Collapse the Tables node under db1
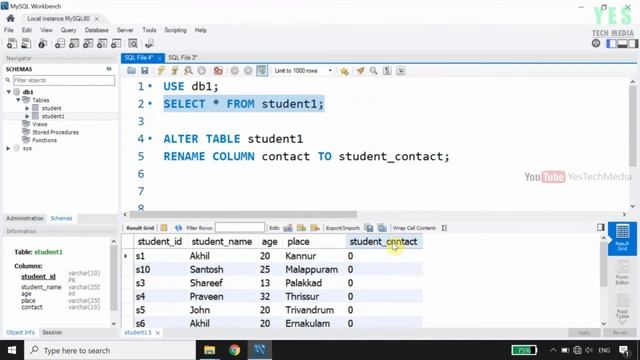Screen dimensions: 640x360 tap(18, 100)
